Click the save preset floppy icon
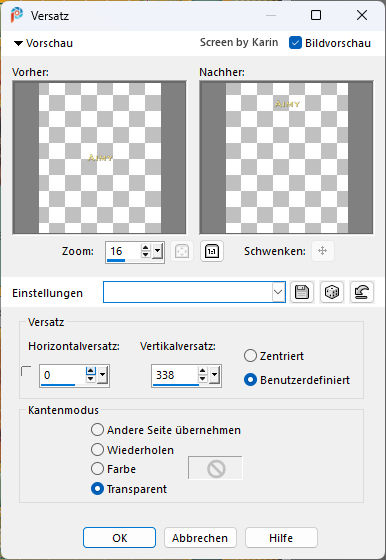 [x=302, y=292]
